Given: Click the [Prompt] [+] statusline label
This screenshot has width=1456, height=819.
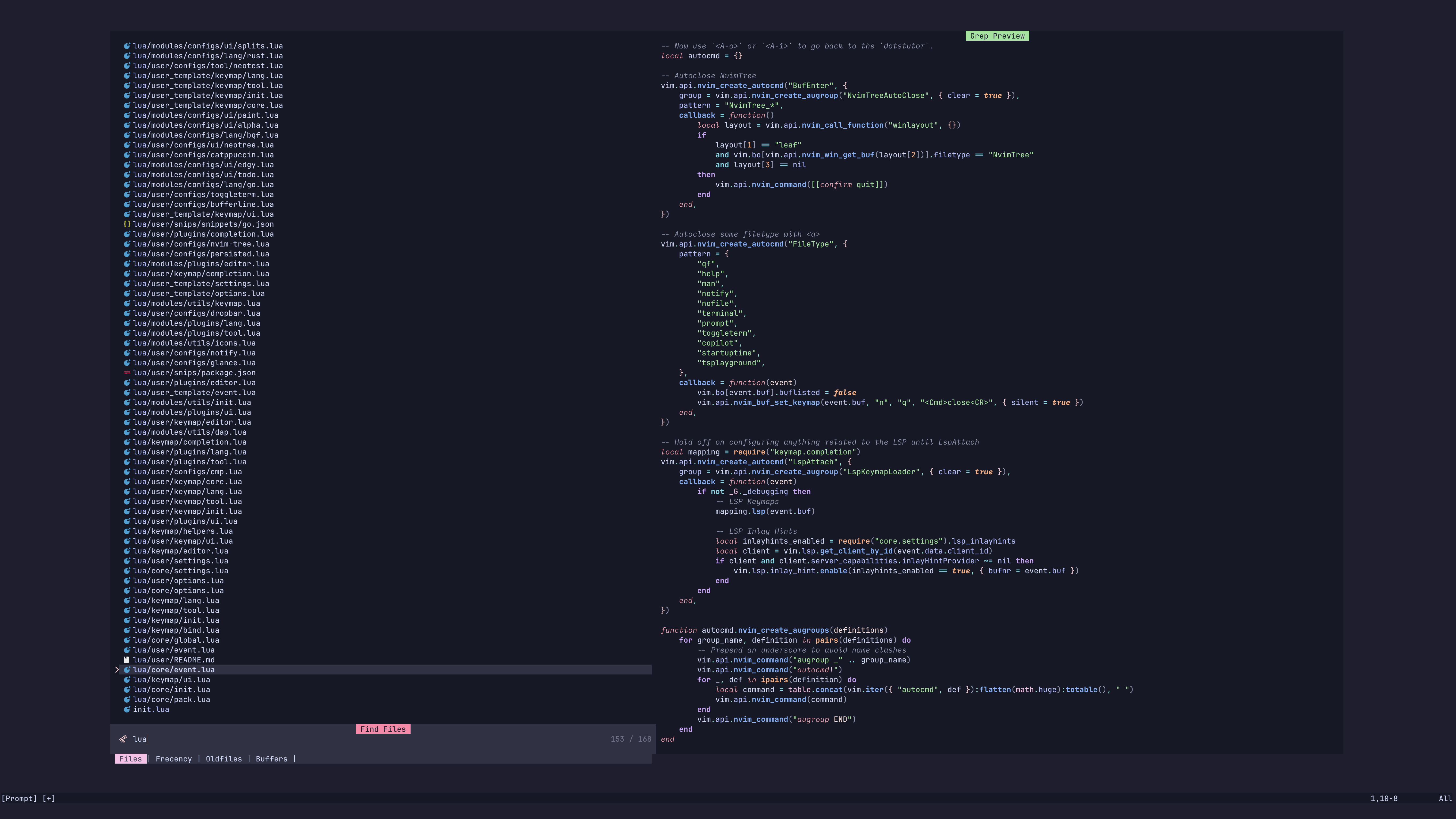Looking at the screenshot, I should [28, 799].
